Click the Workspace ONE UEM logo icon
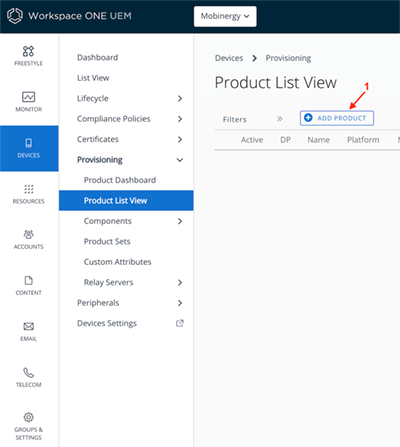Viewport: 400px width, 447px height. (x=15, y=16)
